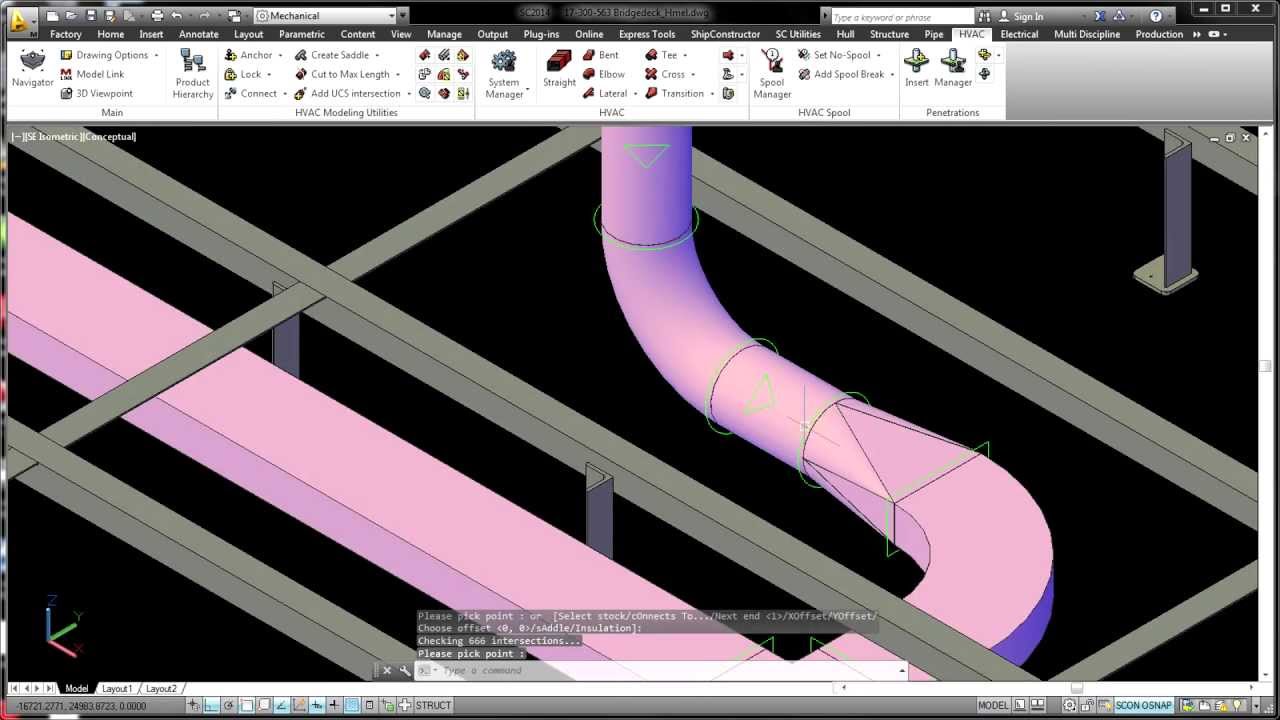Click the Lock button

coord(243,74)
